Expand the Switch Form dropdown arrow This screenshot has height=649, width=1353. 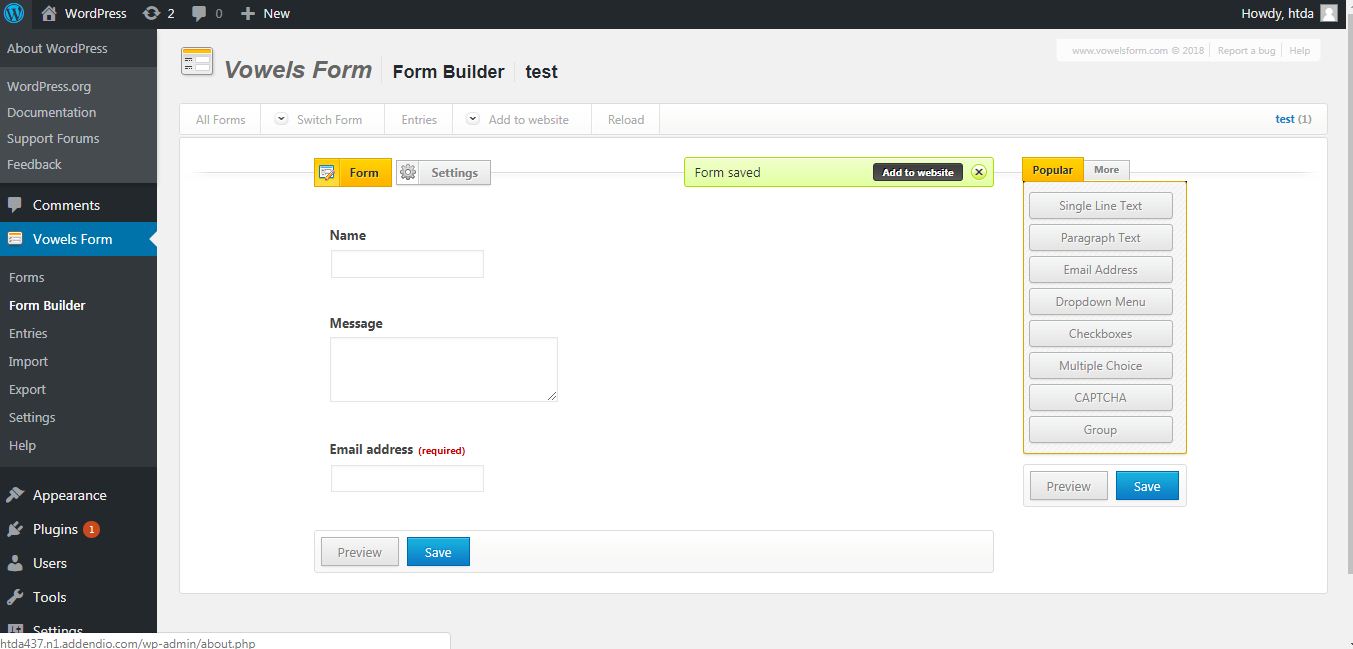(281, 118)
